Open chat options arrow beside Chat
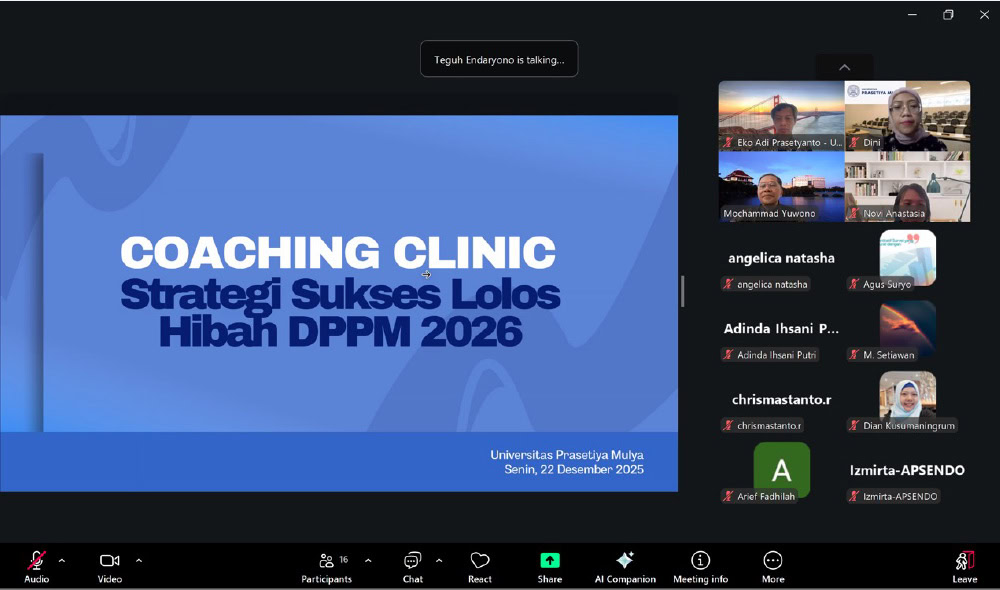Screen dimensions: 1000x590 point(439,561)
